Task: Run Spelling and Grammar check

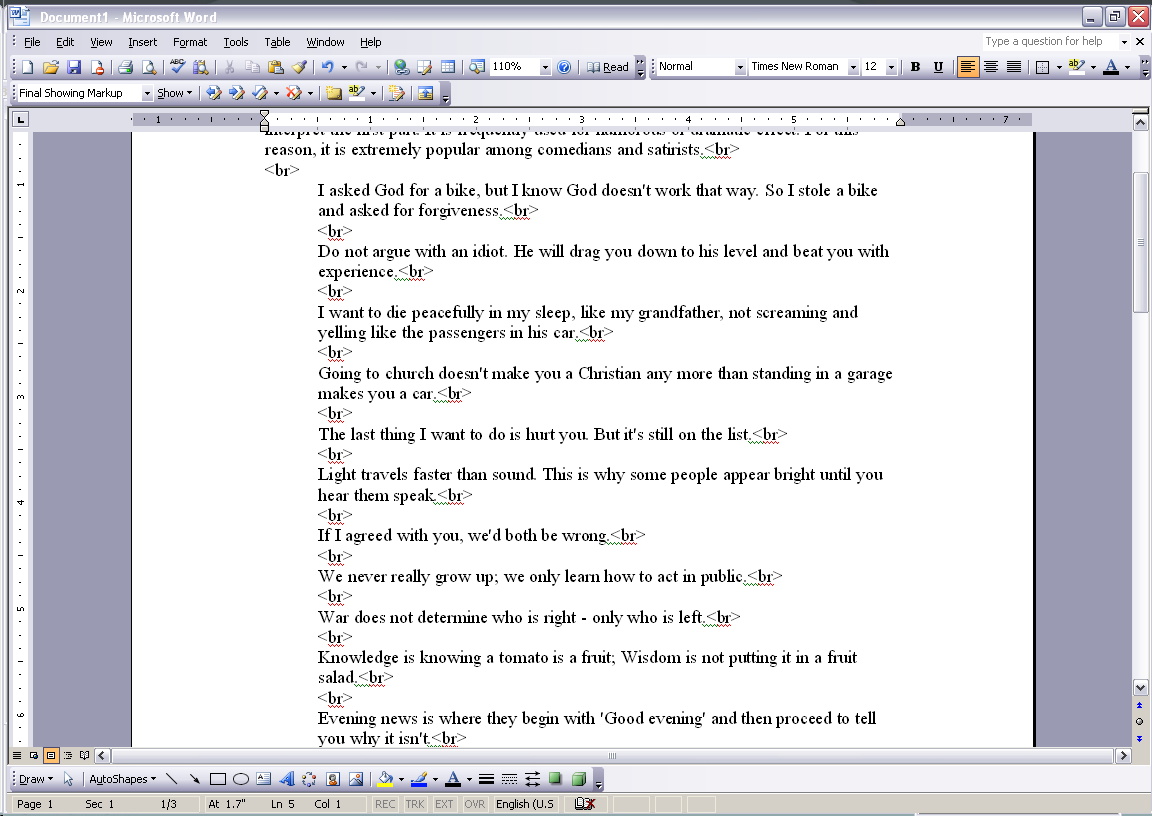Action: click(x=177, y=67)
